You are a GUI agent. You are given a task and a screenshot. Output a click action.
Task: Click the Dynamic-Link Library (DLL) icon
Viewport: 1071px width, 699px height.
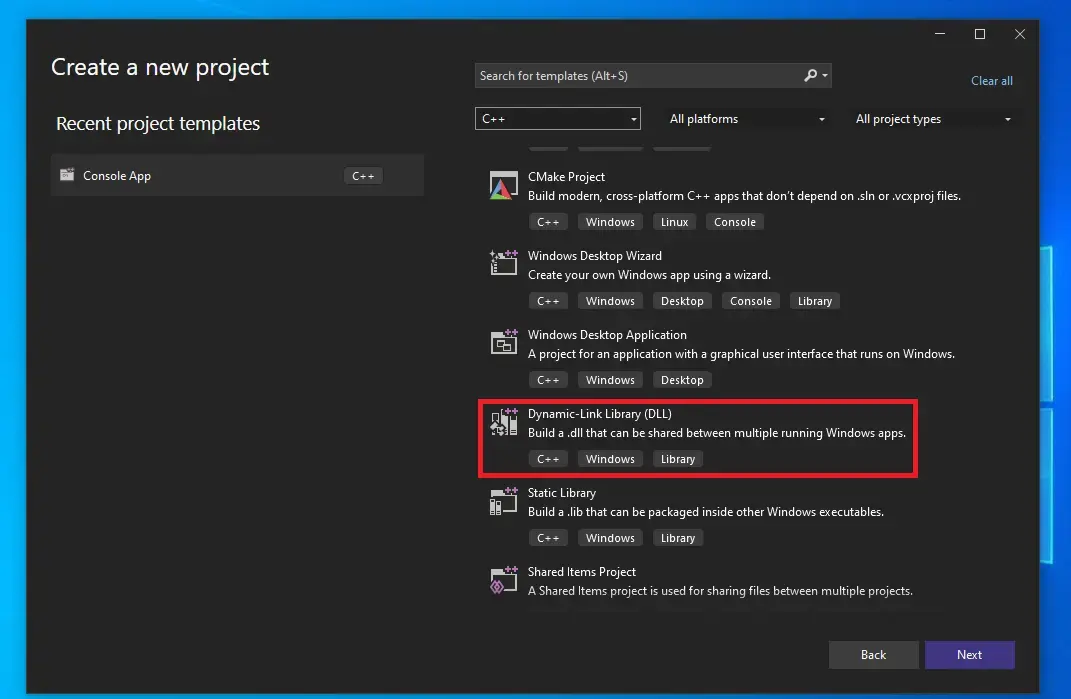pyautogui.click(x=503, y=423)
